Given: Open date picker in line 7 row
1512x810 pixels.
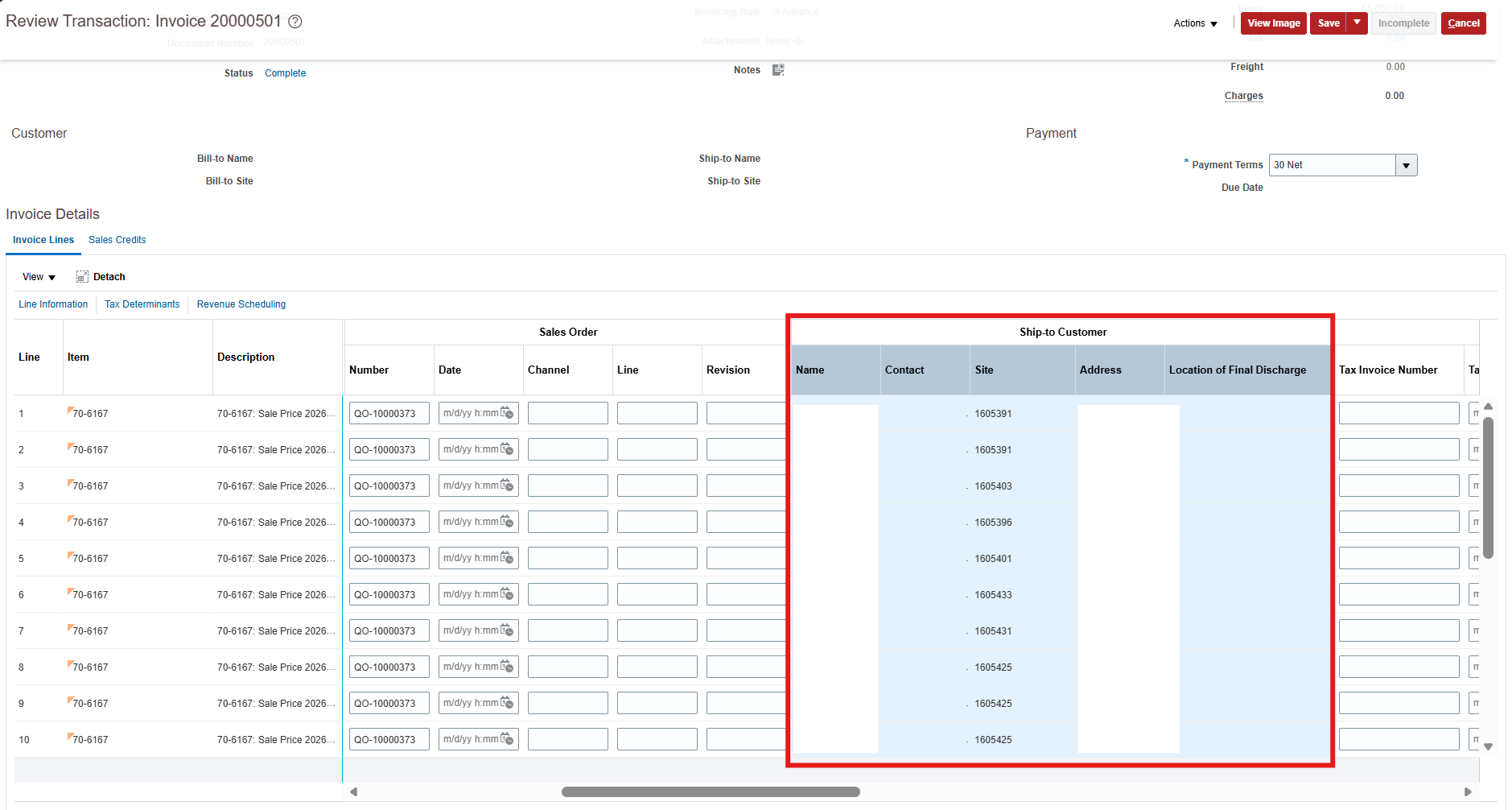Looking at the screenshot, I should (507, 630).
